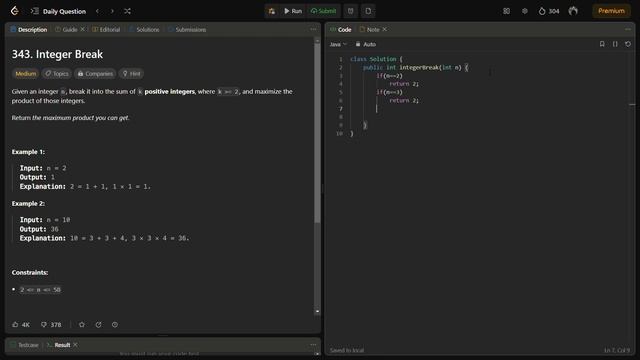Click the '343. Integer Break' title

pos(57,54)
